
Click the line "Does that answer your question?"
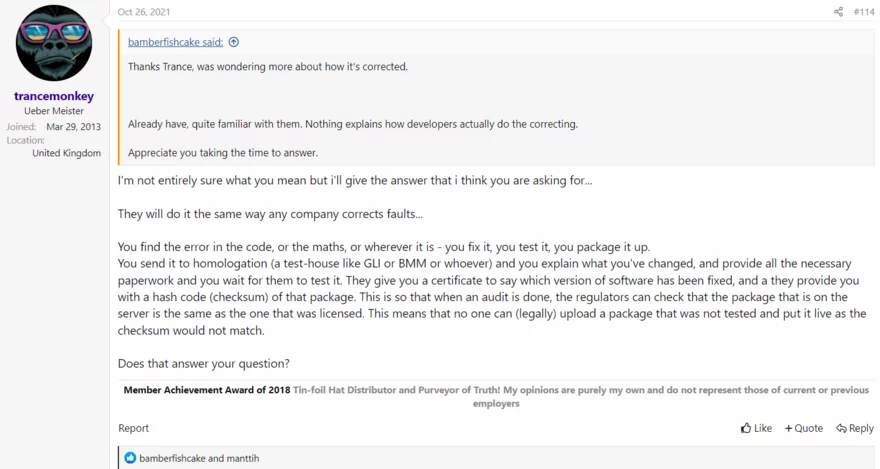[x=204, y=363]
